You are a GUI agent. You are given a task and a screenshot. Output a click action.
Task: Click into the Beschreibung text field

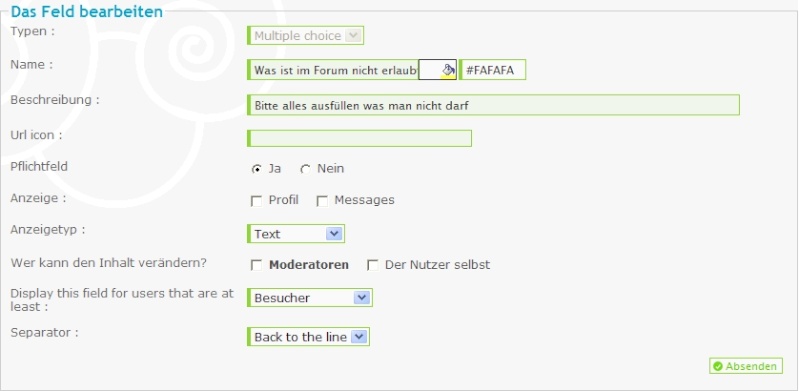tap(493, 105)
